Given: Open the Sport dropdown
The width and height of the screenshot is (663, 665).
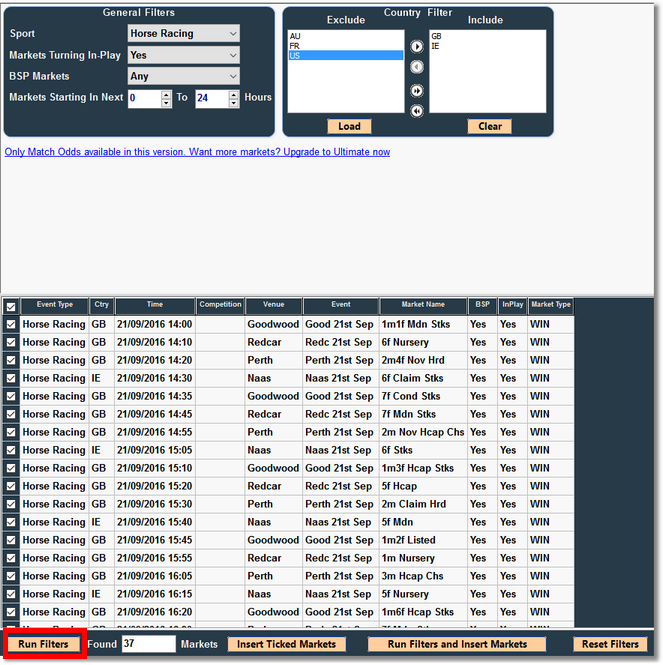Looking at the screenshot, I should (x=183, y=34).
